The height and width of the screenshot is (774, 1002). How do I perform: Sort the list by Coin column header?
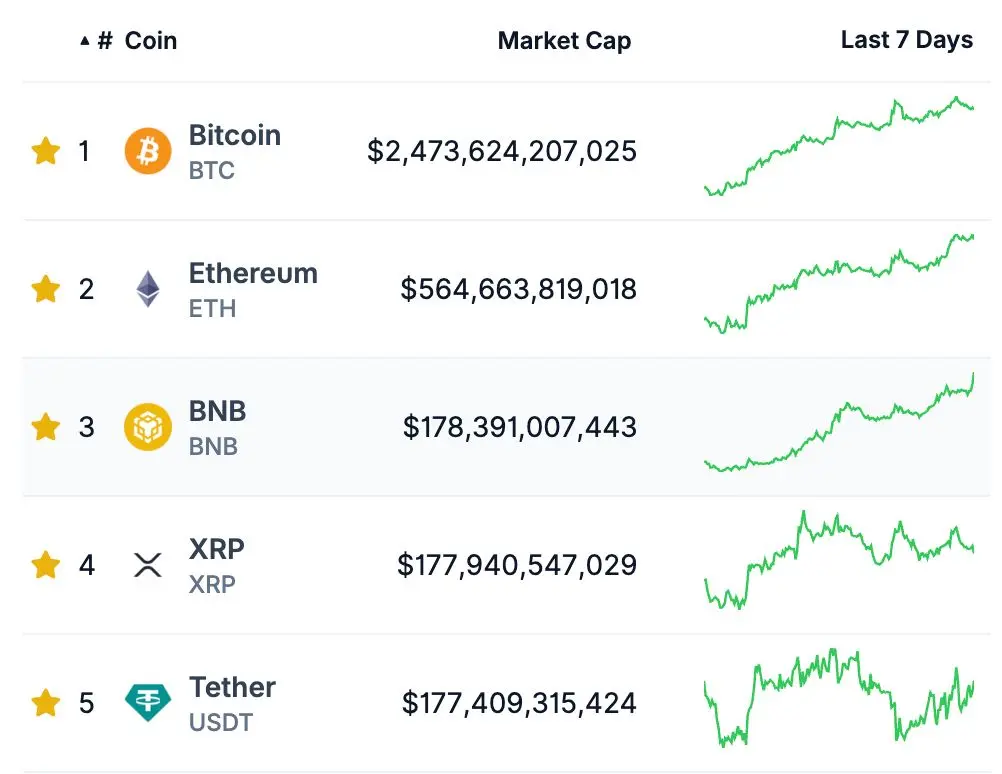[x=151, y=41]
